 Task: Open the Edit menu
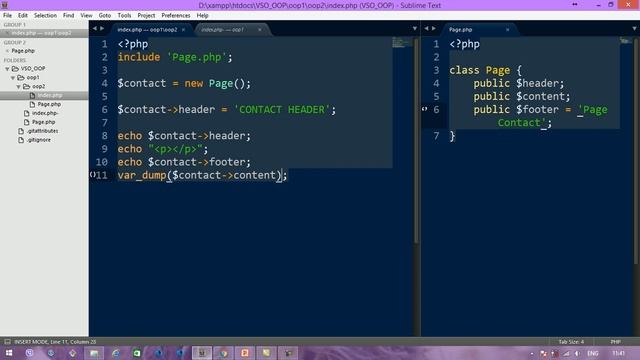click(x=23, y=16)
